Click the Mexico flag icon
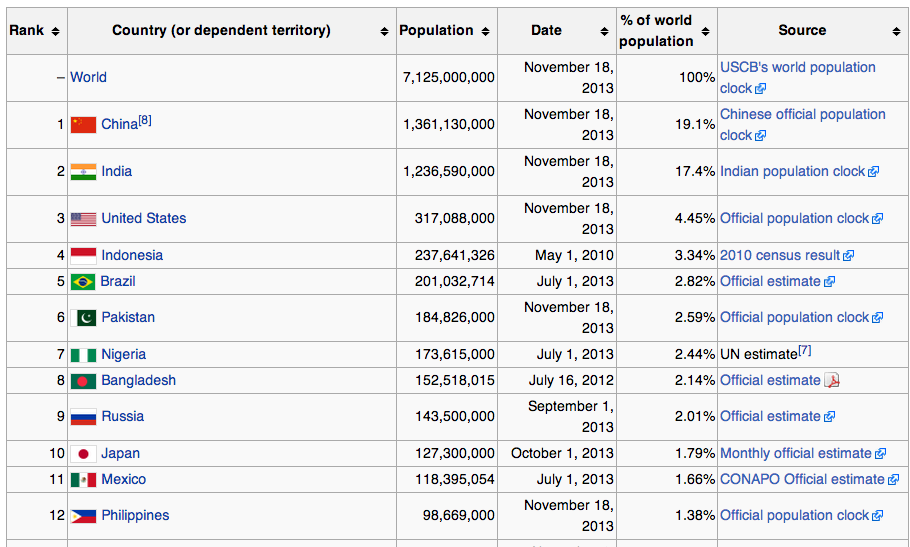This screenshot has height=547, width=910. [83, 480]
